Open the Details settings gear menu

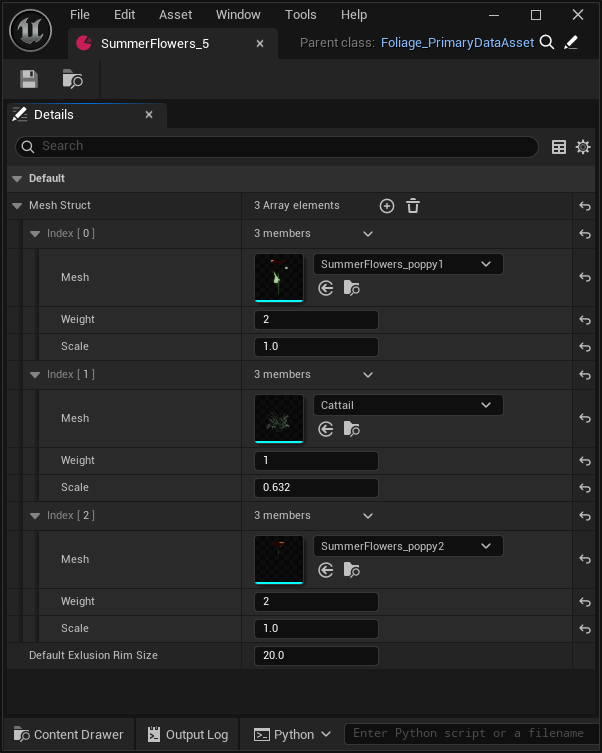coord(583,147)
